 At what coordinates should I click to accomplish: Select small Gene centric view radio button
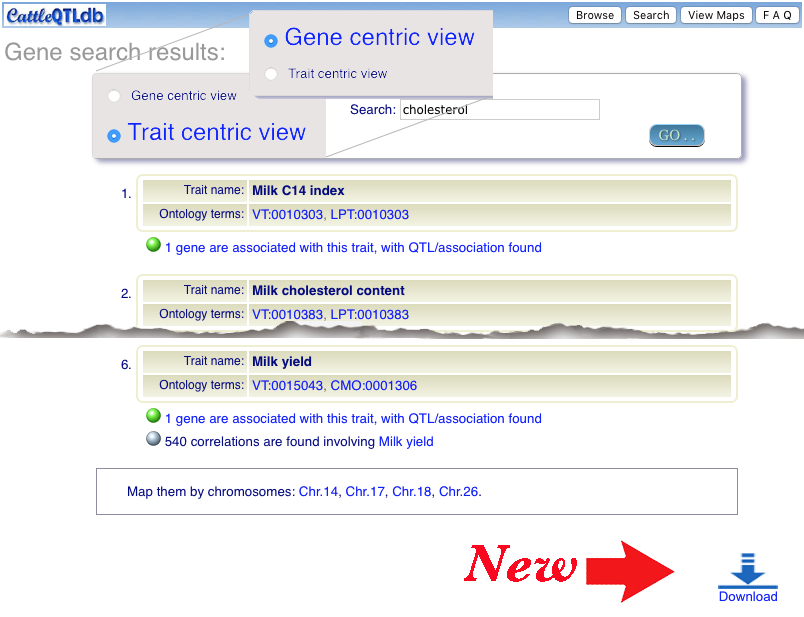(x=114, y=96)
